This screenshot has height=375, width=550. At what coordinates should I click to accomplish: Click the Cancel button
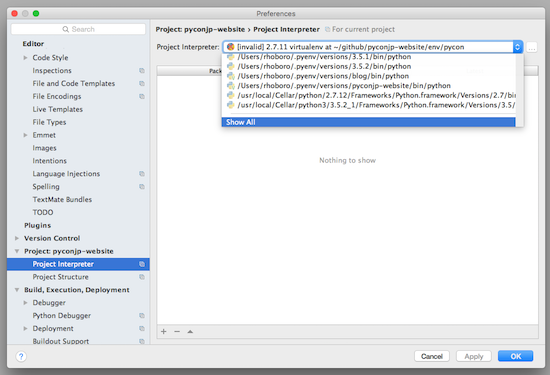432,356
